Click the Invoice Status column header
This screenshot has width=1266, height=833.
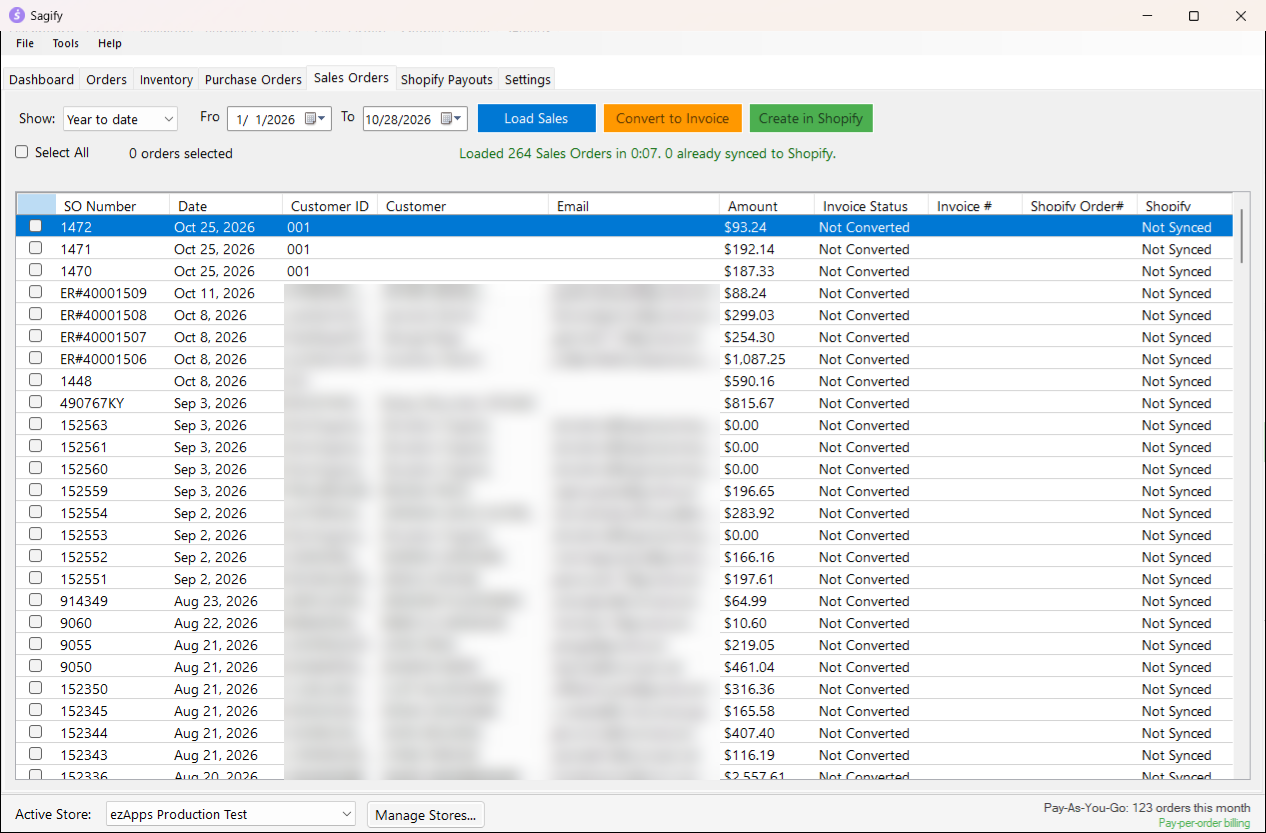(871, 205)
